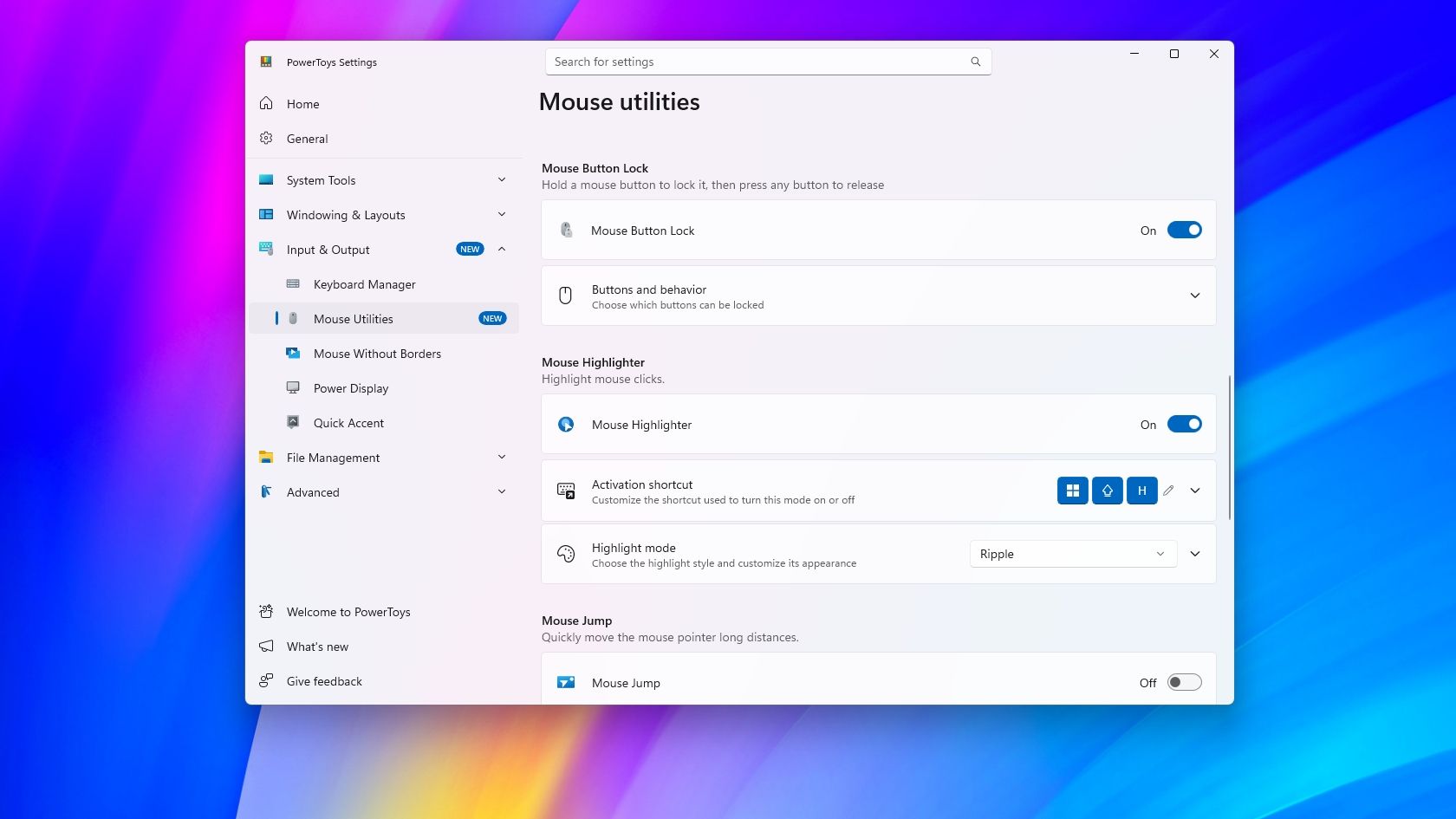Expand the Advanced section chevron
This screenshot has height=819, width=1456.
click(x=502, y=491)
